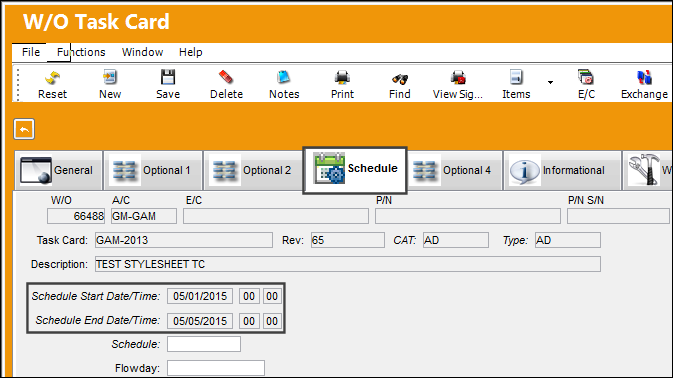Select the Informational tab

(x=562, y=170)
